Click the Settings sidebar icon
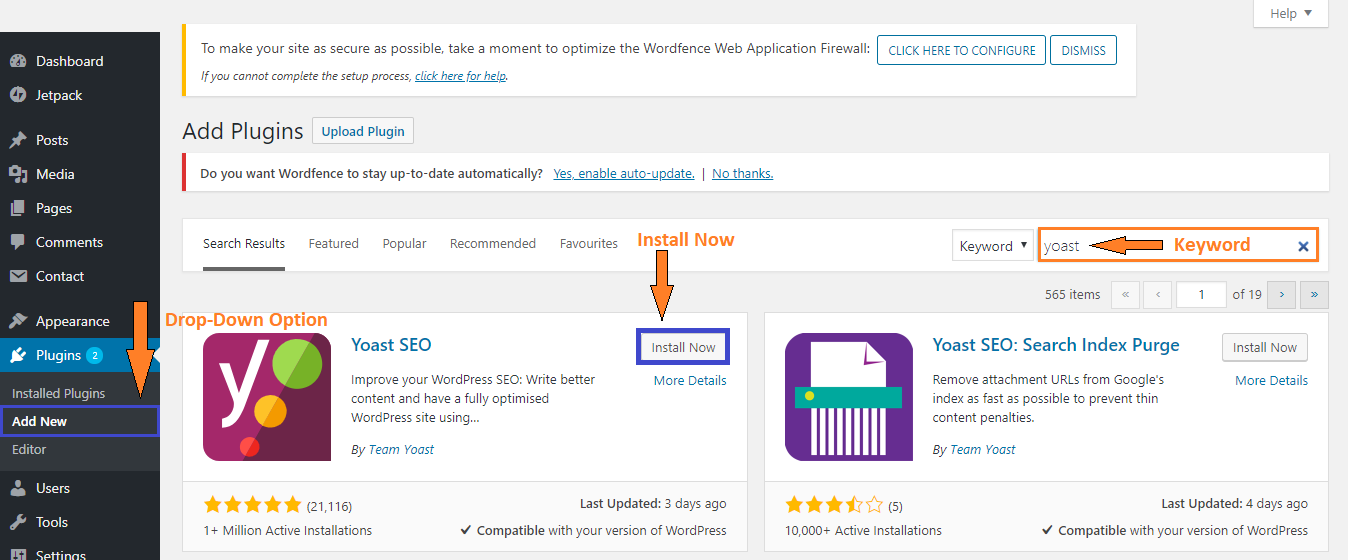Screen dimensions: 1348x560 (17, 555)
